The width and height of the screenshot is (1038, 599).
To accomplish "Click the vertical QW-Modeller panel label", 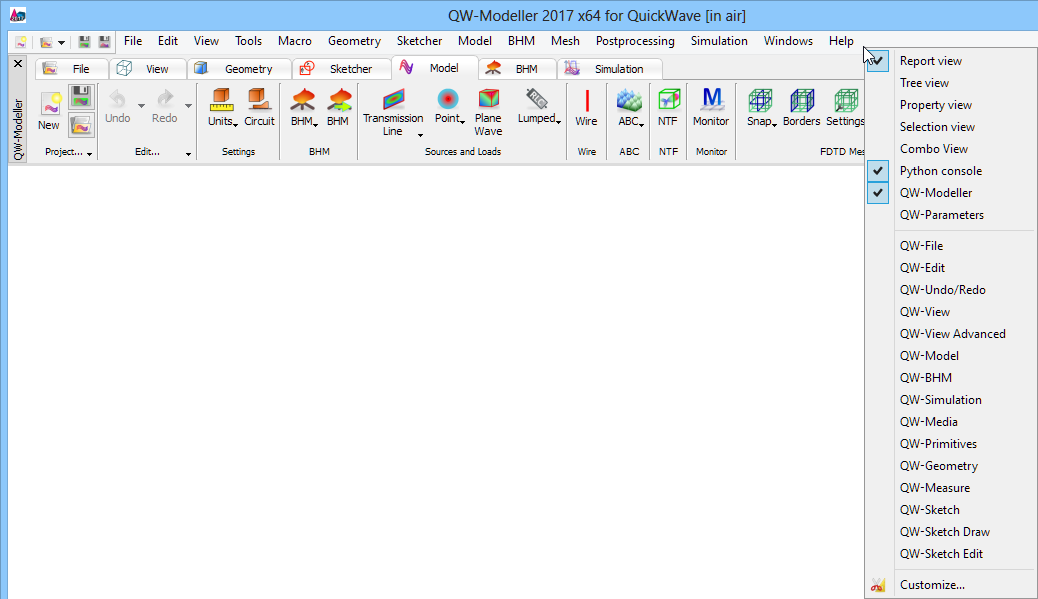I will click(18, 130).
